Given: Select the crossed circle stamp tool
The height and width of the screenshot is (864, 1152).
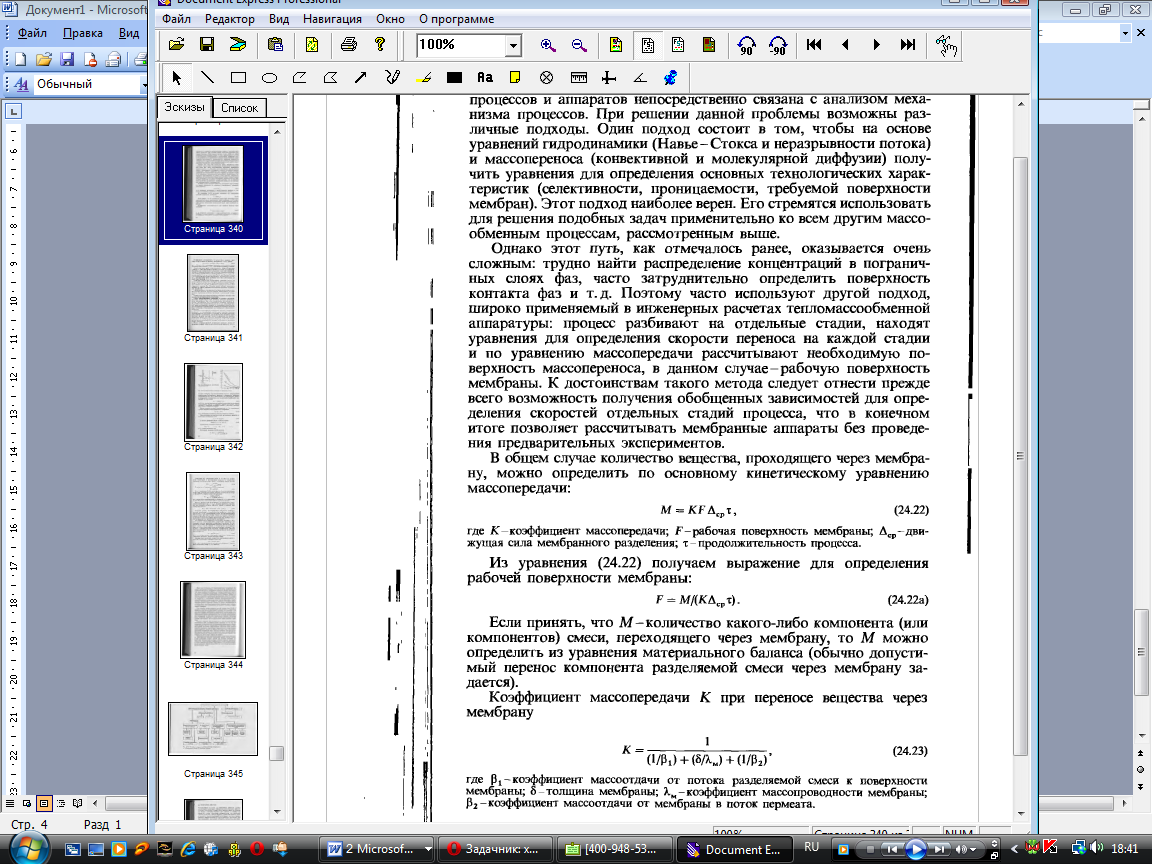Looking at the screenshot, I should click(547, 77).
